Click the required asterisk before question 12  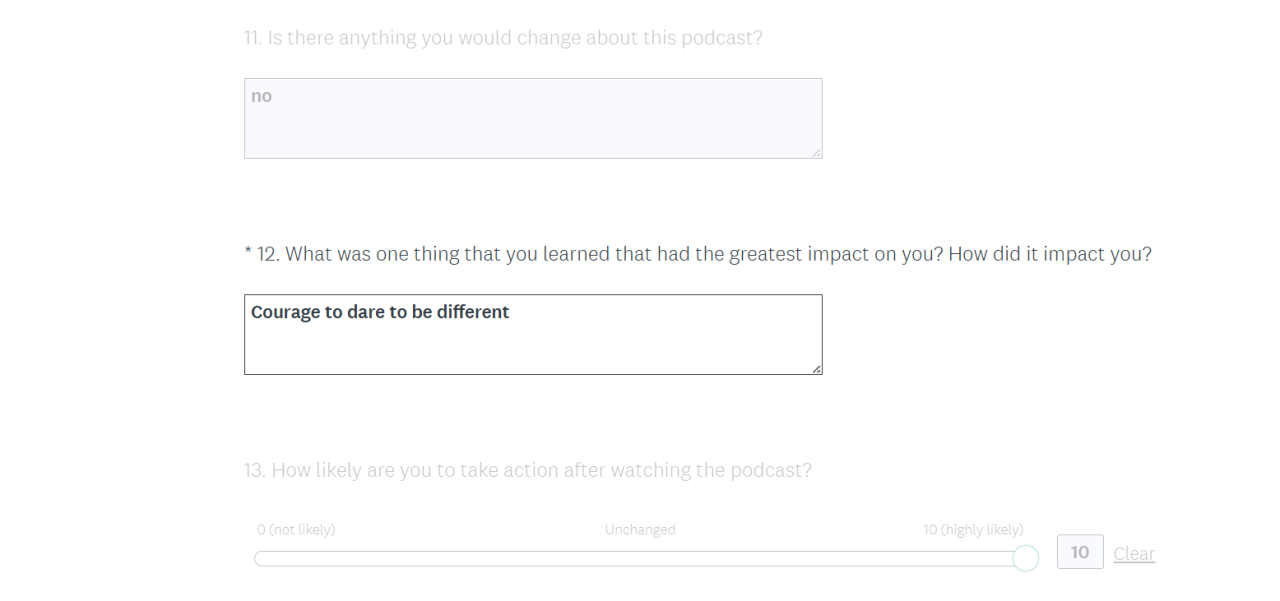[248, 254]
